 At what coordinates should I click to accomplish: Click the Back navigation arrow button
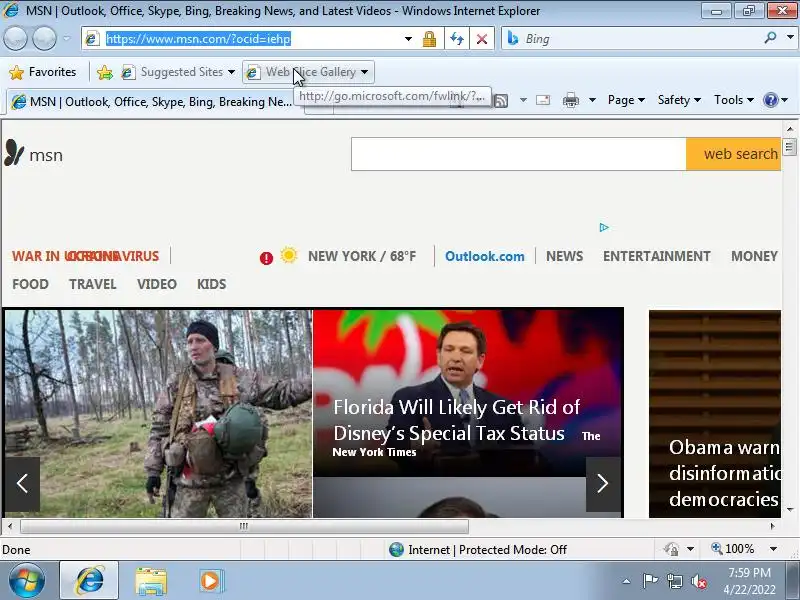15,39
